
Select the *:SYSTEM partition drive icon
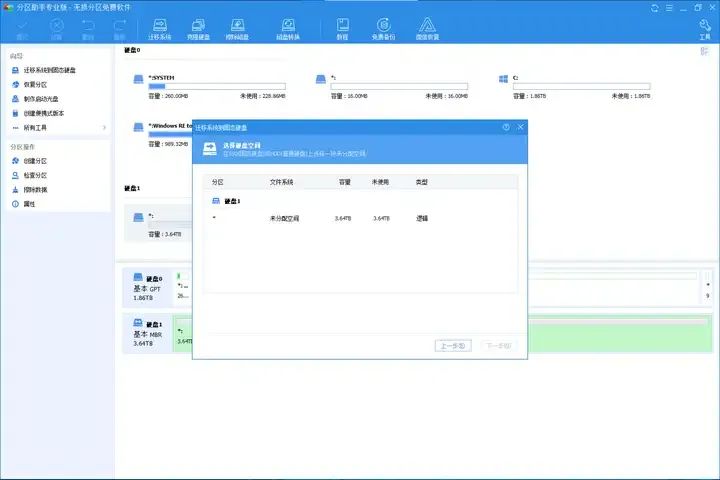pyautogui.click(x=138, y=79)
